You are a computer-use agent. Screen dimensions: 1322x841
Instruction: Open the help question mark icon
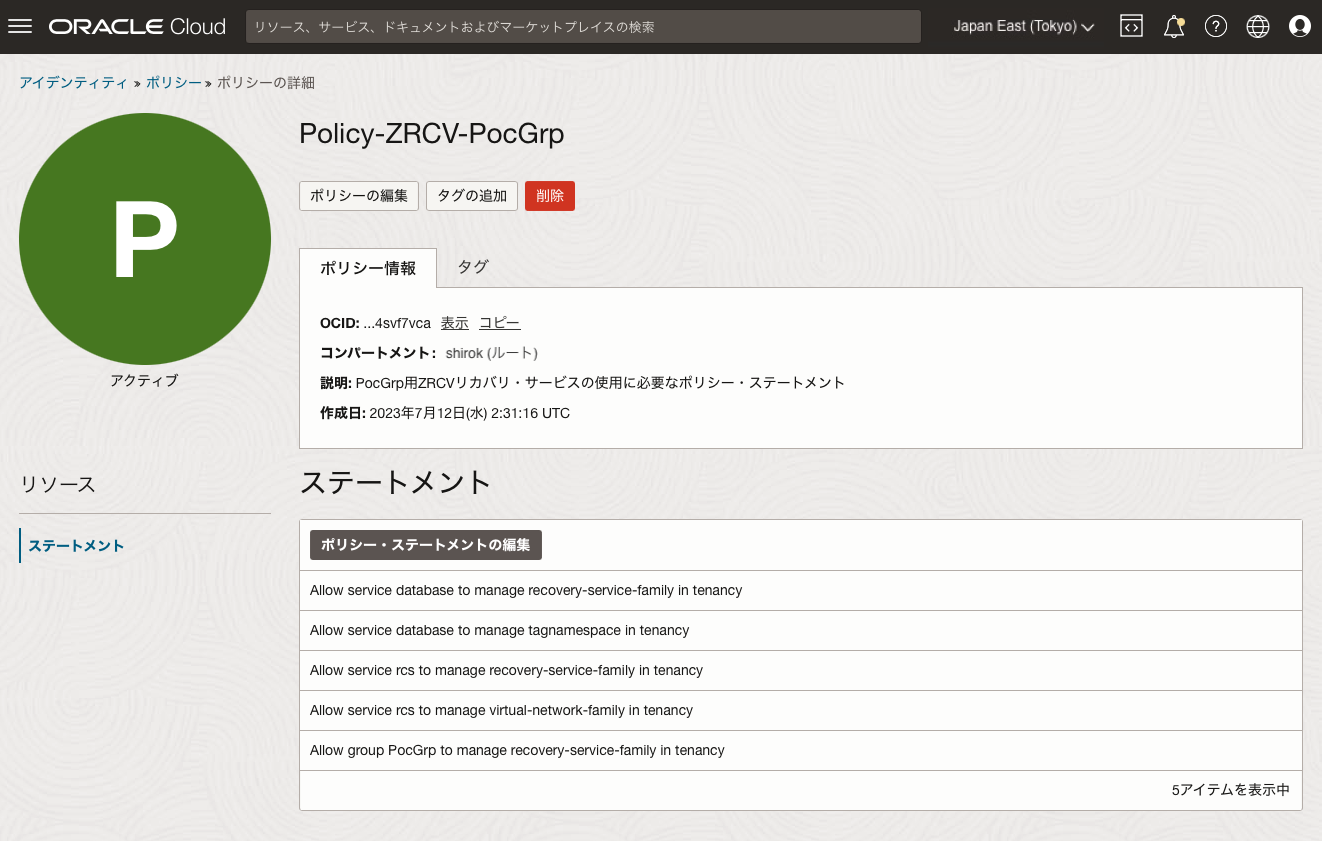[x=1216, y=27]
